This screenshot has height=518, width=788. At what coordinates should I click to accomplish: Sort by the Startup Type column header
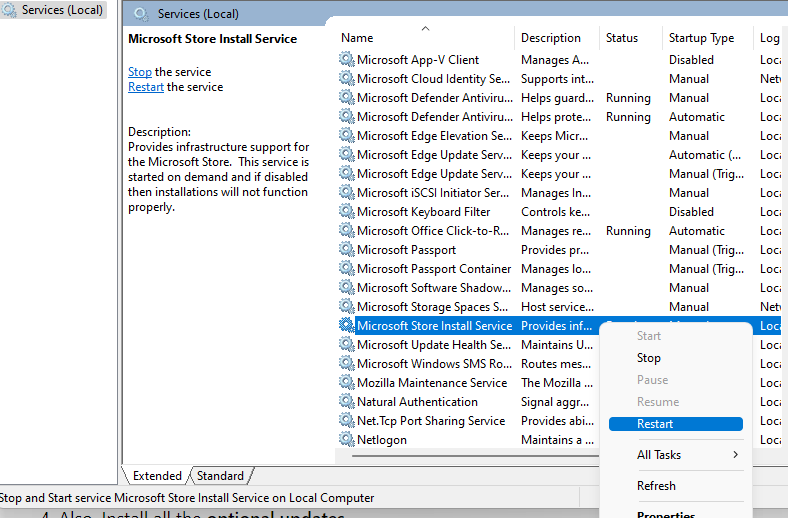701,38
